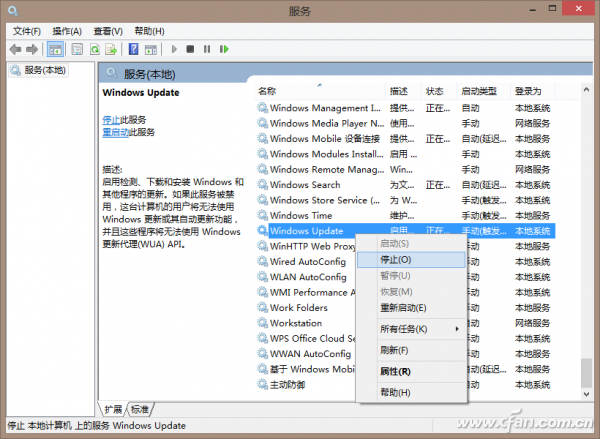This screenshot has height=439, width=600.
Task: Click the Properties toolbar icon
Action: click(x=77, y=49)
